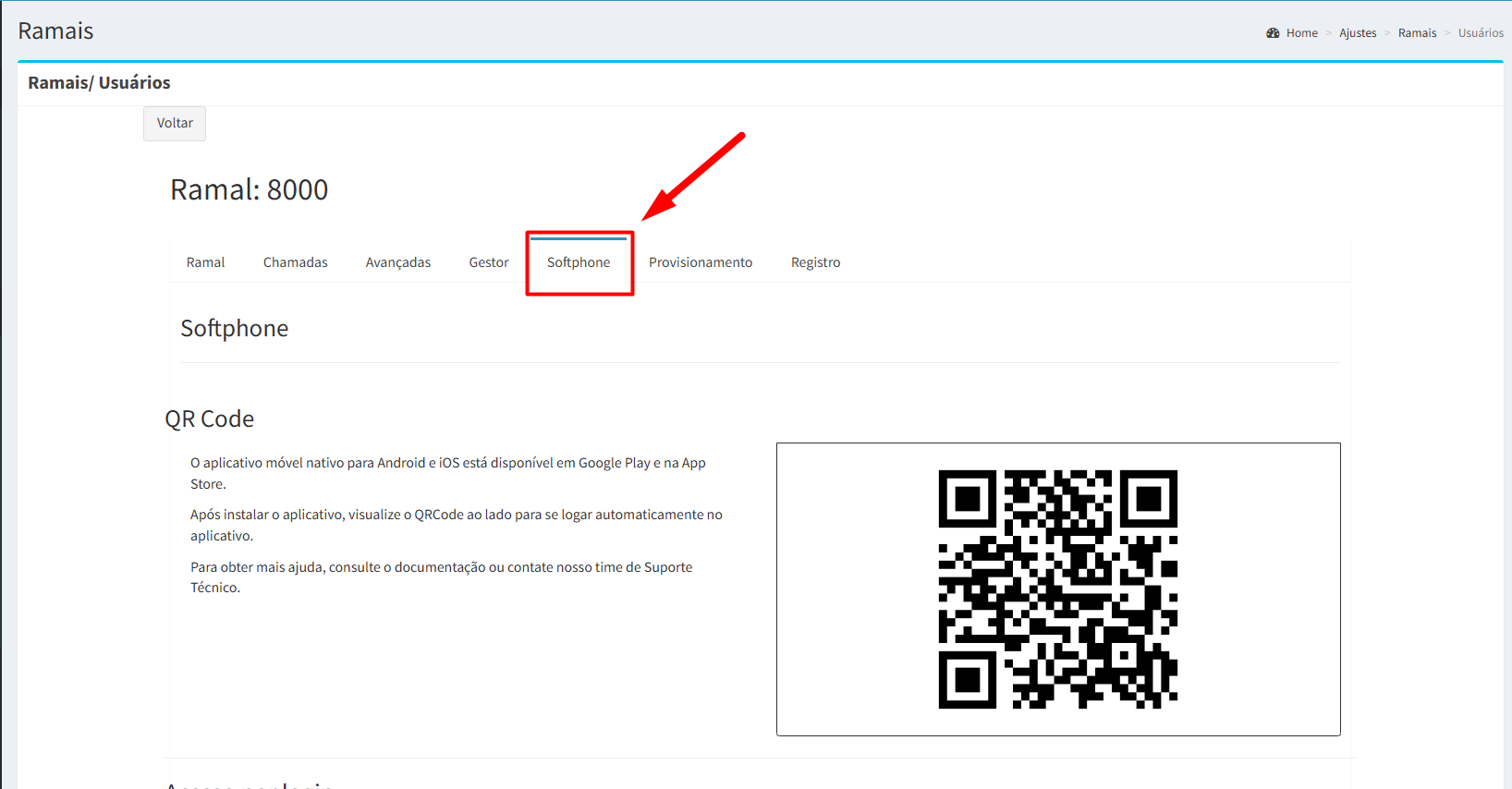Show the Registro tab
The image size is (1512, 789).
tap(815, 262)
